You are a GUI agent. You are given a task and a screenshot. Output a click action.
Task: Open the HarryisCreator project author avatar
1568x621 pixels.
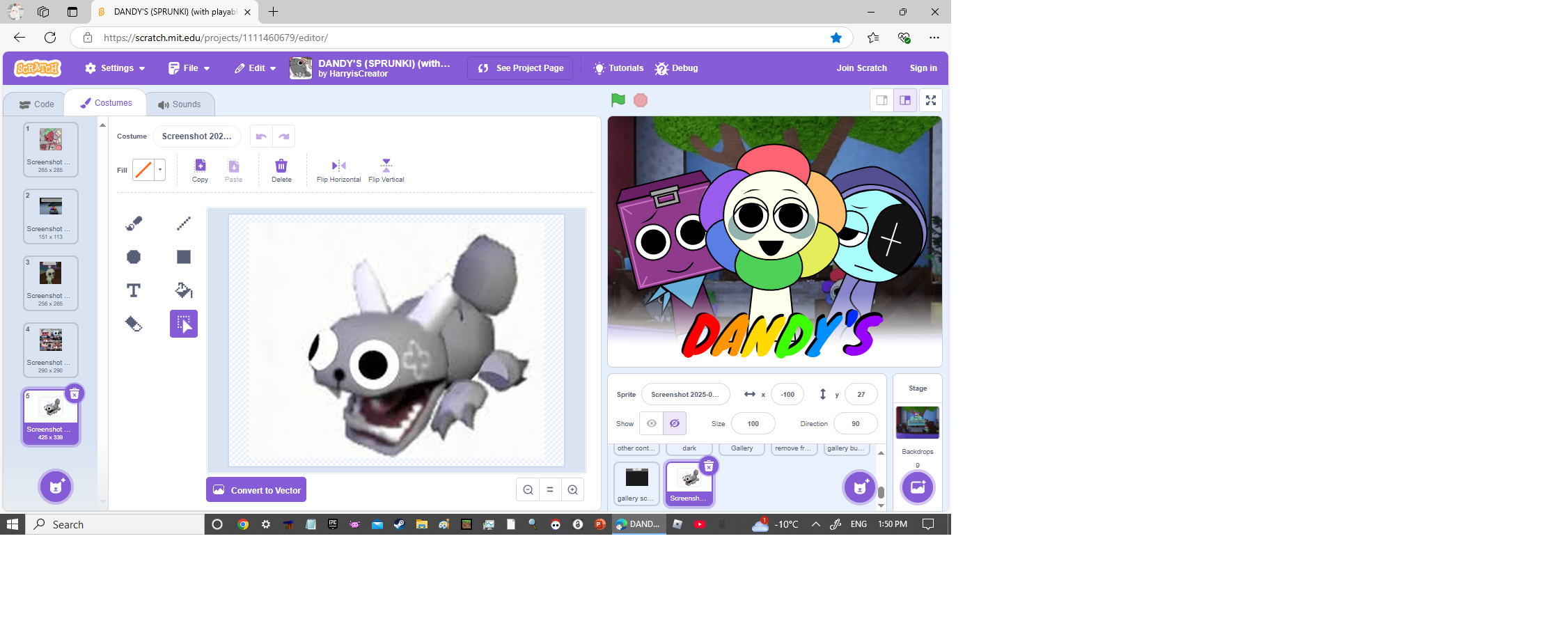[x=301, y=68]
